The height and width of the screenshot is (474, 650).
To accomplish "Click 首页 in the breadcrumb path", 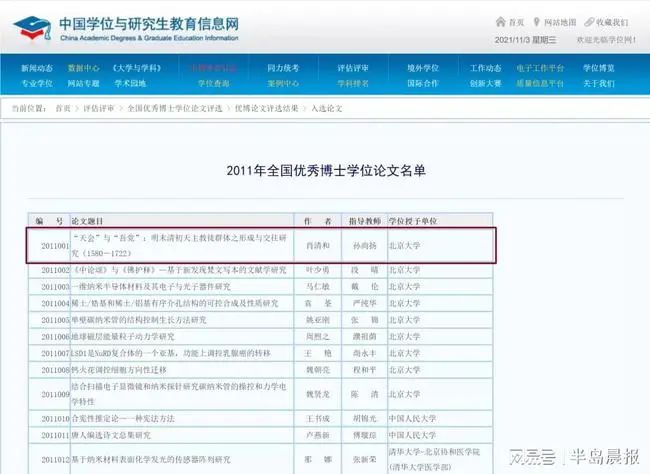I will tap(63, 109).
